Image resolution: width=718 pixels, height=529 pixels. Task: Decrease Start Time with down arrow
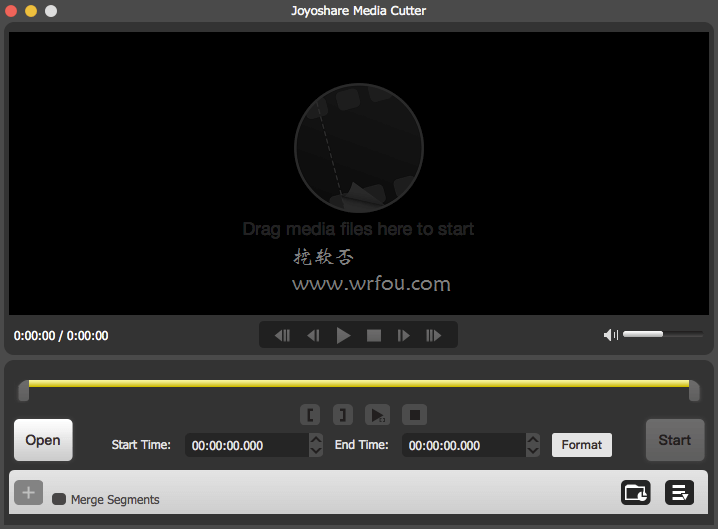[316, 451]
